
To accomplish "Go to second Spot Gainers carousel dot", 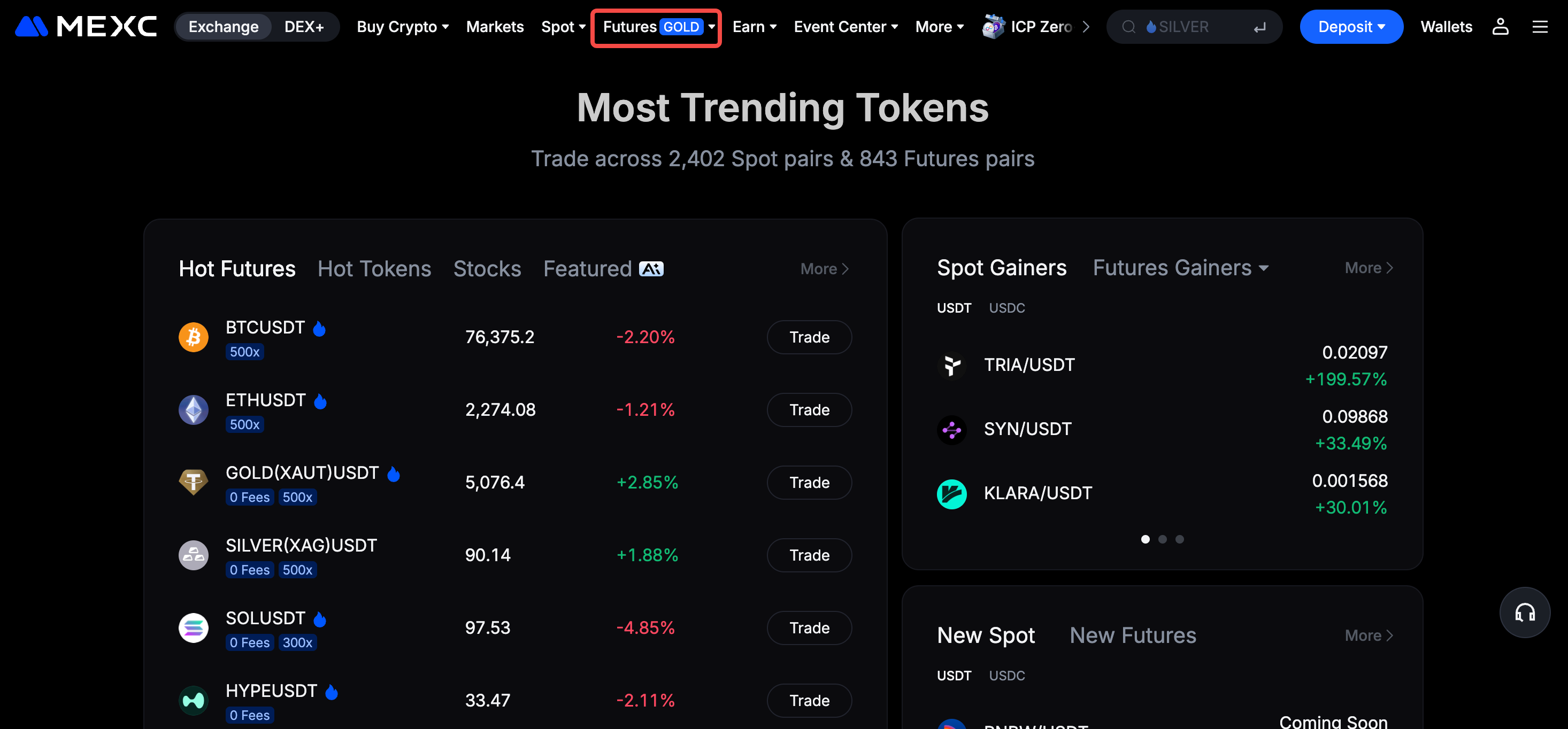I will pos(1162,539).
